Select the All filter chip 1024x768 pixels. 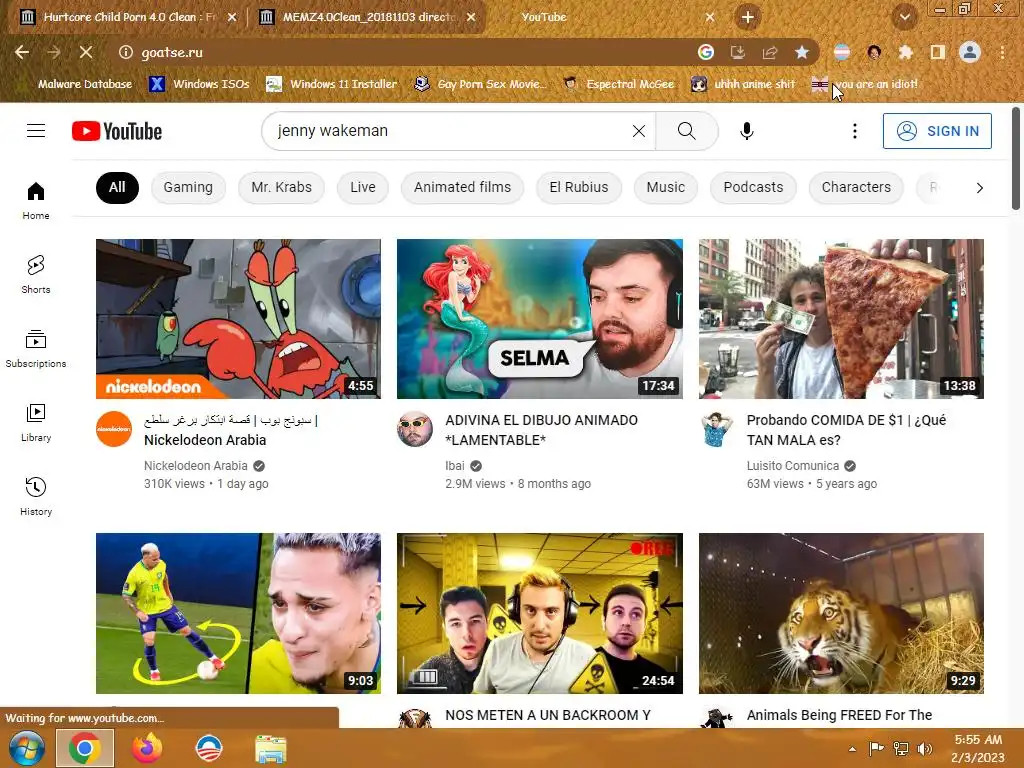tap(117, 187)
